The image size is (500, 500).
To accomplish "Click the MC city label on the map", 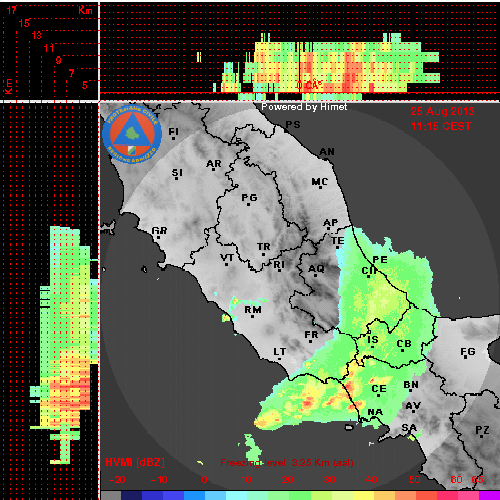I will click(x=320, y=182).
